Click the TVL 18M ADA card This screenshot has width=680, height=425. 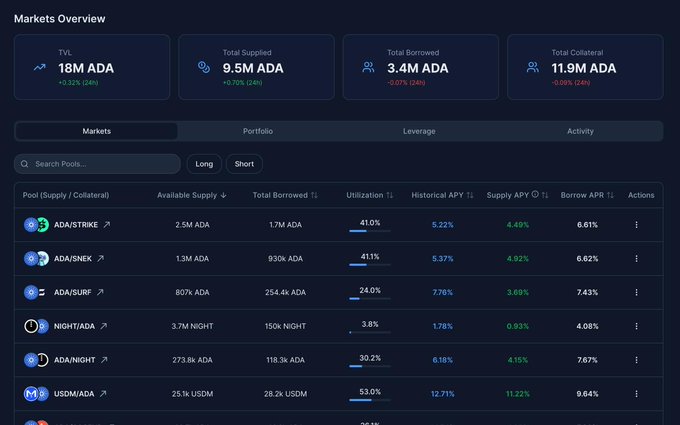[x=92, y=67]
